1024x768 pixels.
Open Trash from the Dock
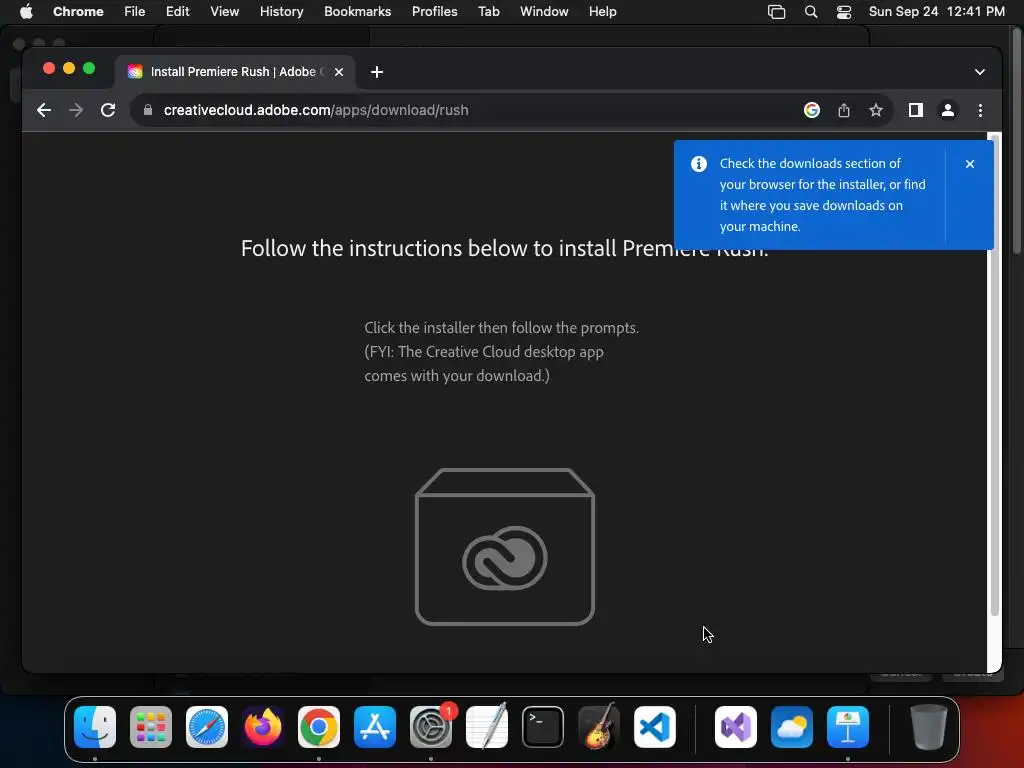pyautogui.click(x=929, y=727)
